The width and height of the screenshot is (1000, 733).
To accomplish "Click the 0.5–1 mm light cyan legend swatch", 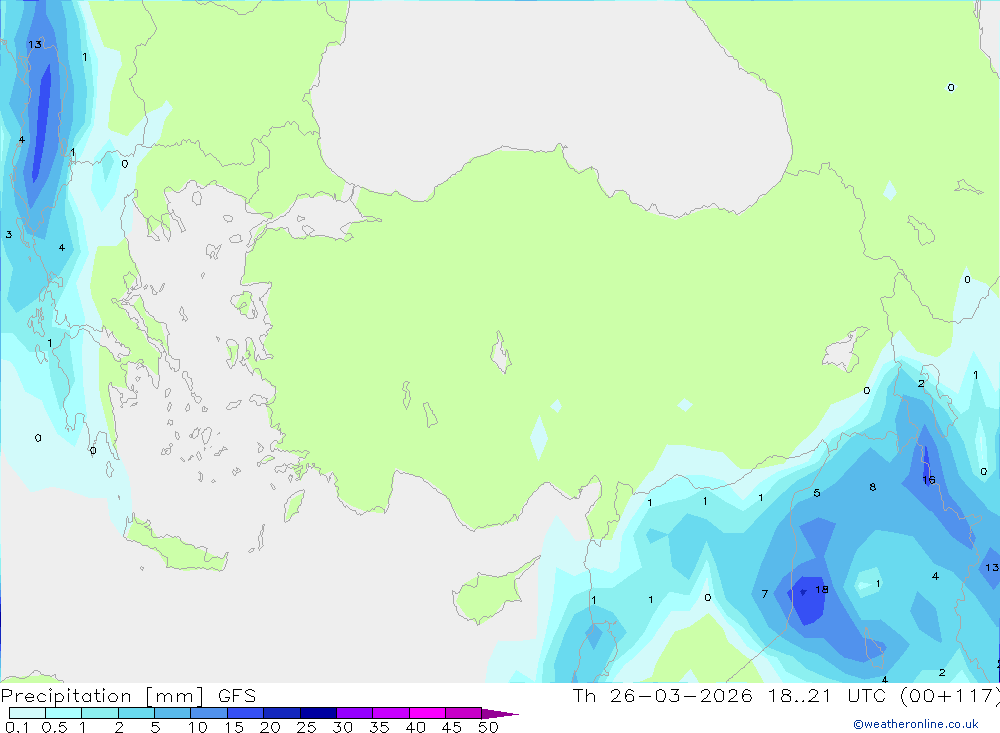I will click(63, 713).
